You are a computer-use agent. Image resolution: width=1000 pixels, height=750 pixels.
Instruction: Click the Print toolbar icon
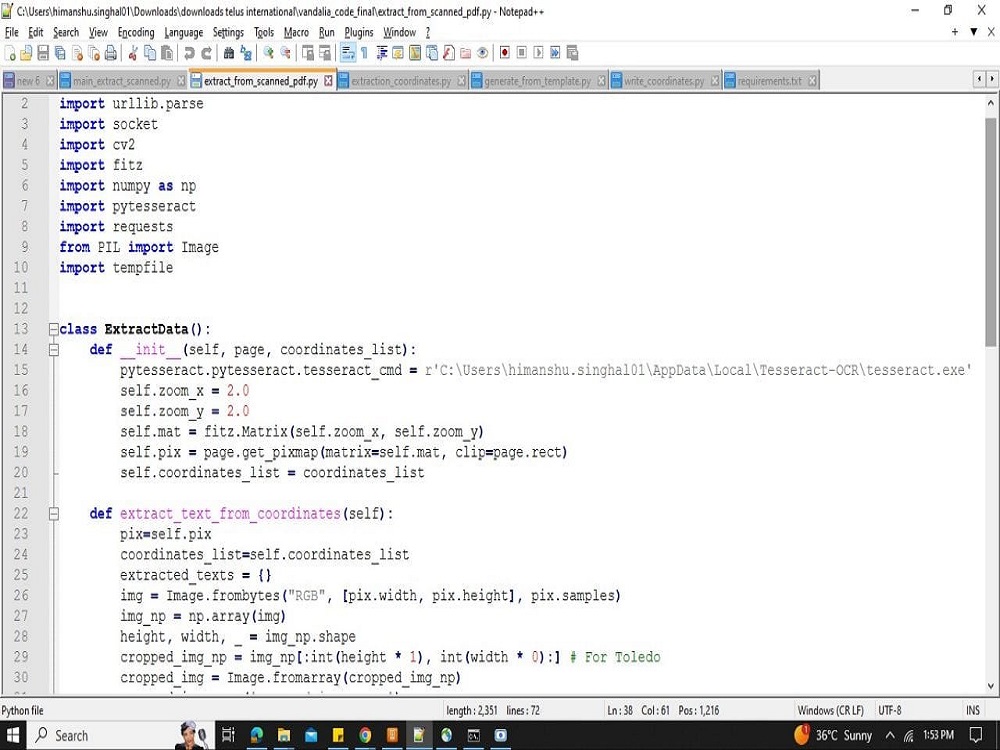click(111, 53)
